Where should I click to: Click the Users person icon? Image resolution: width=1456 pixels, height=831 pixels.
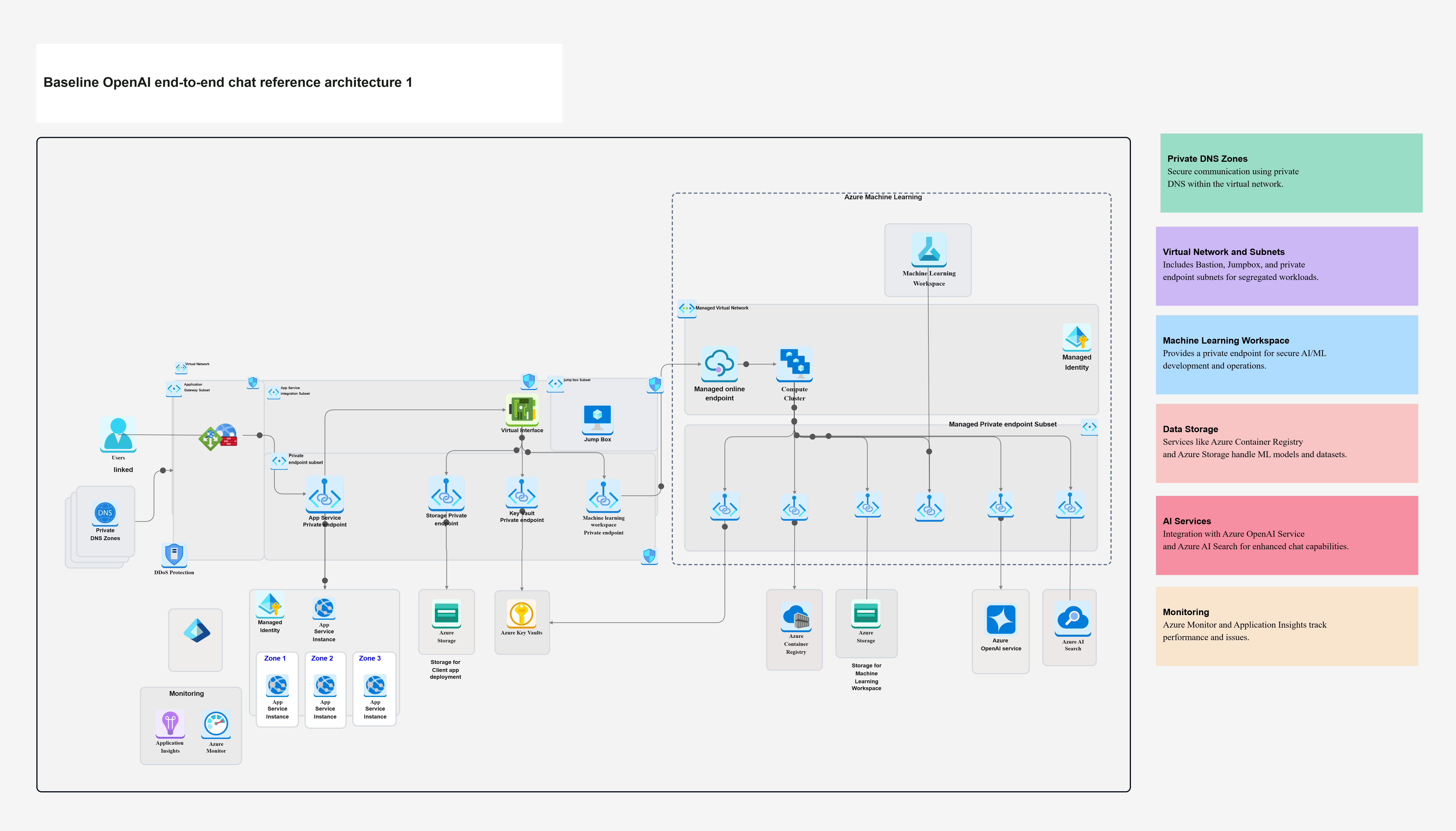click(x=118, y=434)
